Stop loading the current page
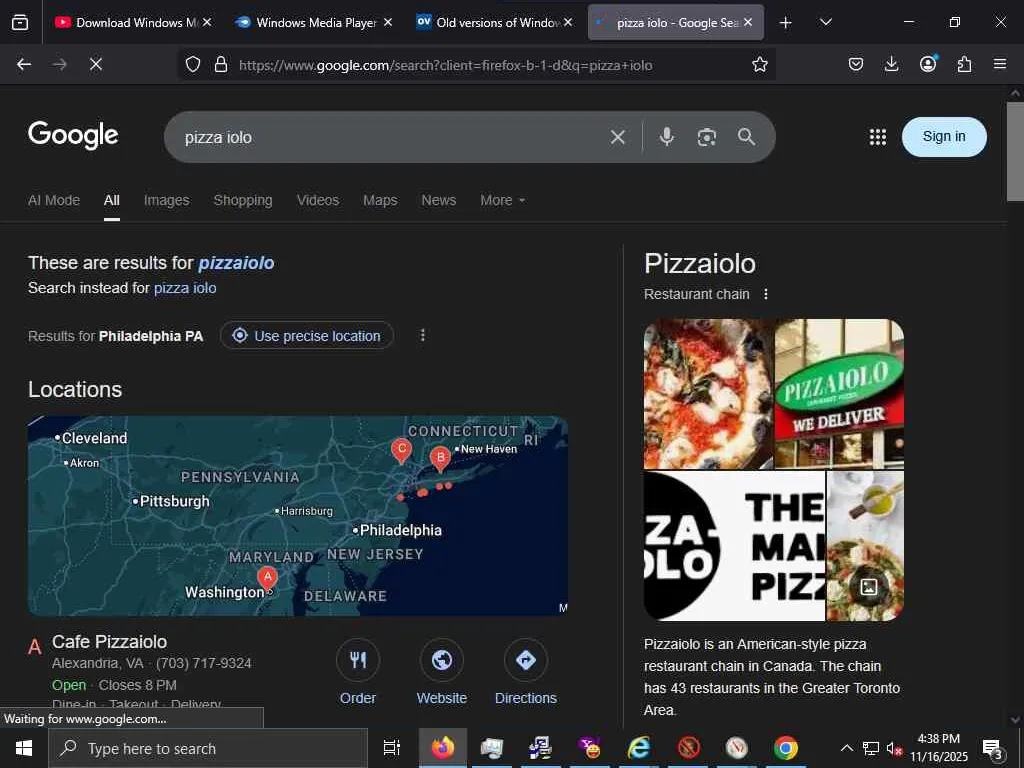The height and width of the screenshot is (768, 1024). click(x=95, y=64)
